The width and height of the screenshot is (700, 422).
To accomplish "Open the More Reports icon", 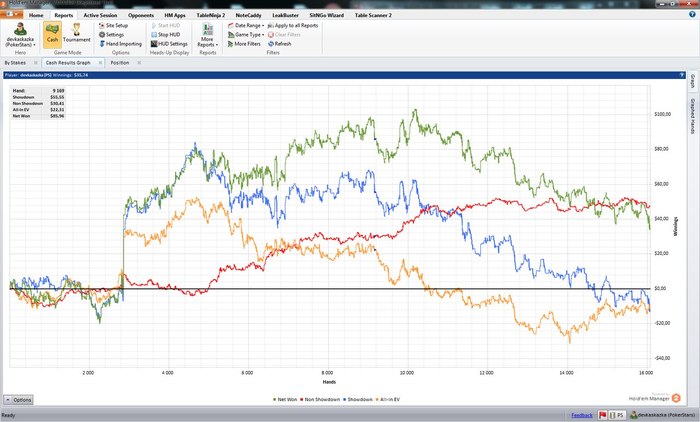I will 208,29.
